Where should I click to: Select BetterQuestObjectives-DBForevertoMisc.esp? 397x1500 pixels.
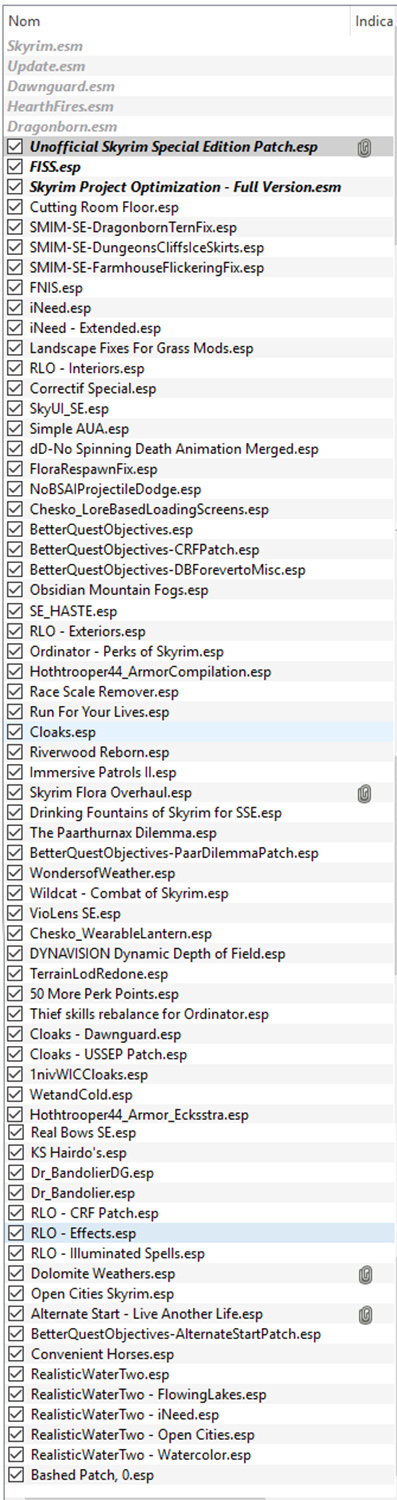[168, 569]
